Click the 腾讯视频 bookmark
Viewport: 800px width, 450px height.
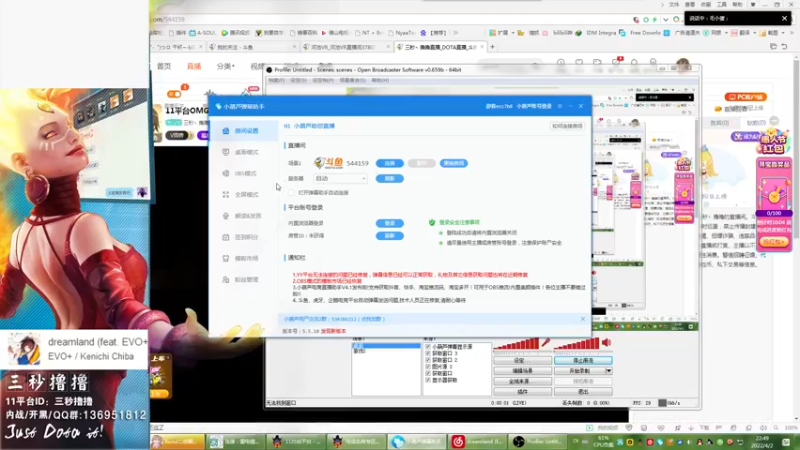point(235,33)
